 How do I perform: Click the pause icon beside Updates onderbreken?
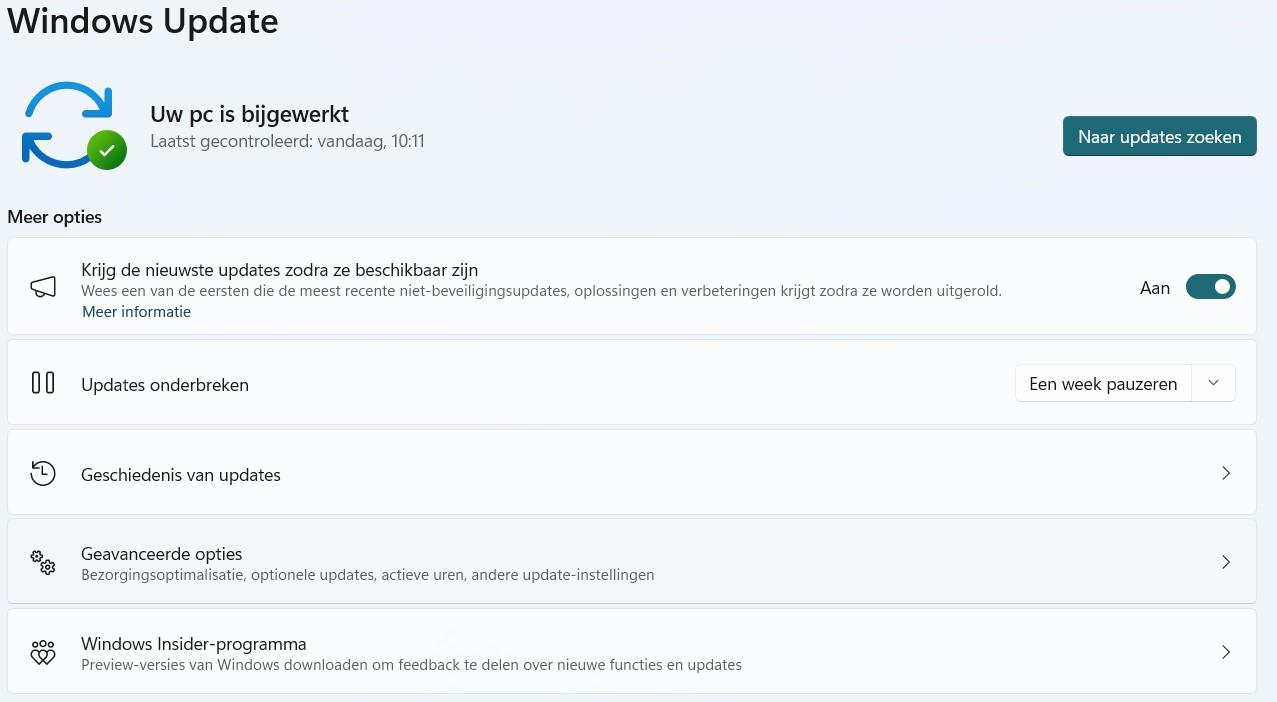pos(43,383)
